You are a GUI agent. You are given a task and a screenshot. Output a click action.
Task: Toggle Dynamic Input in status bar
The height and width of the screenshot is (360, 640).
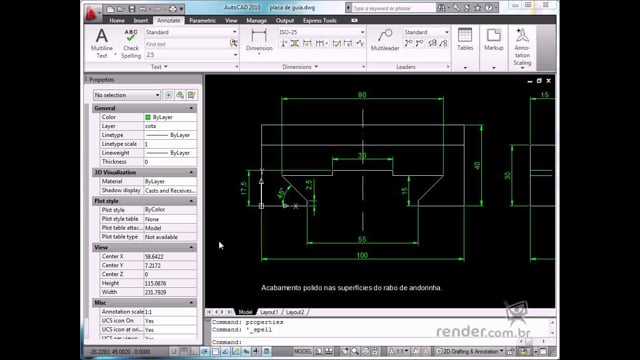tap(246, 351)
